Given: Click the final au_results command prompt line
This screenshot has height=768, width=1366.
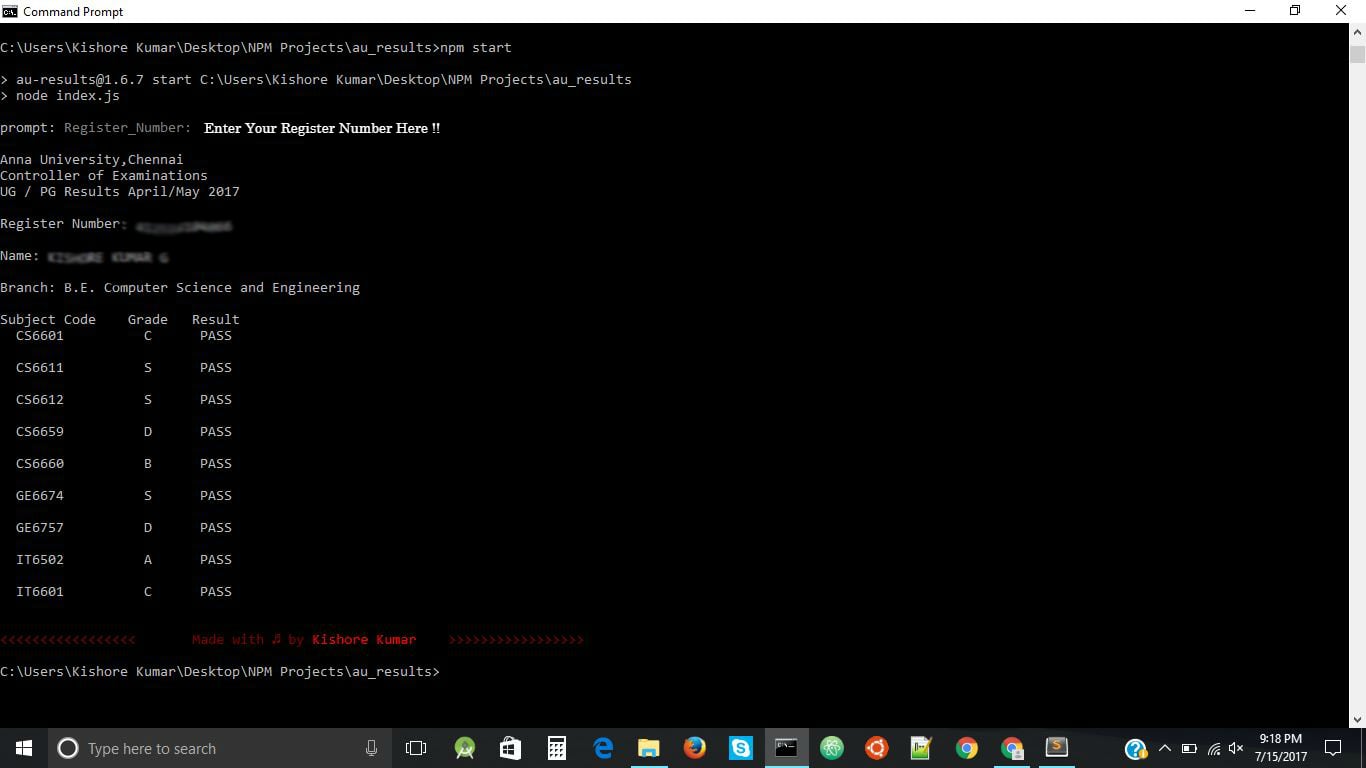Looking at the screenshot, I should click(220, 671).
